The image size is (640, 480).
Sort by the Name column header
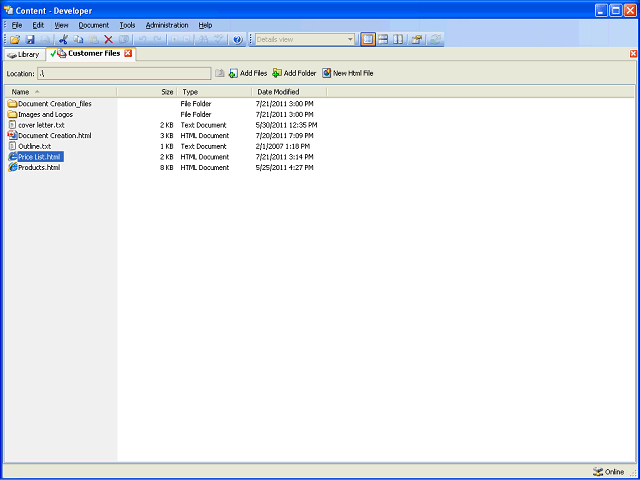[x=61, y=92]
